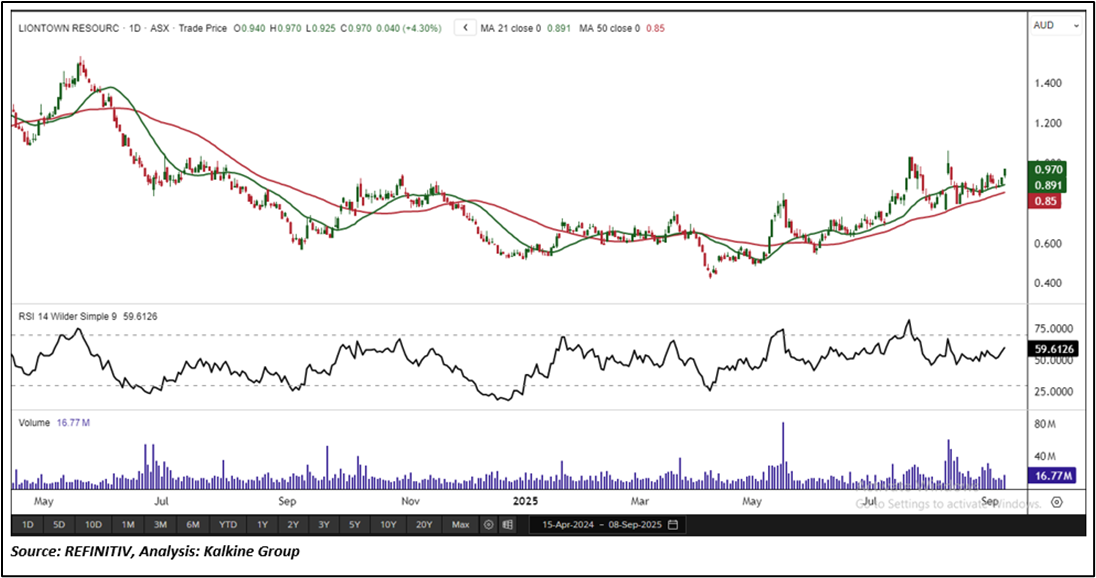Click the table layout icon in the range bar
Screen dimensions: 1096x578
507,524
